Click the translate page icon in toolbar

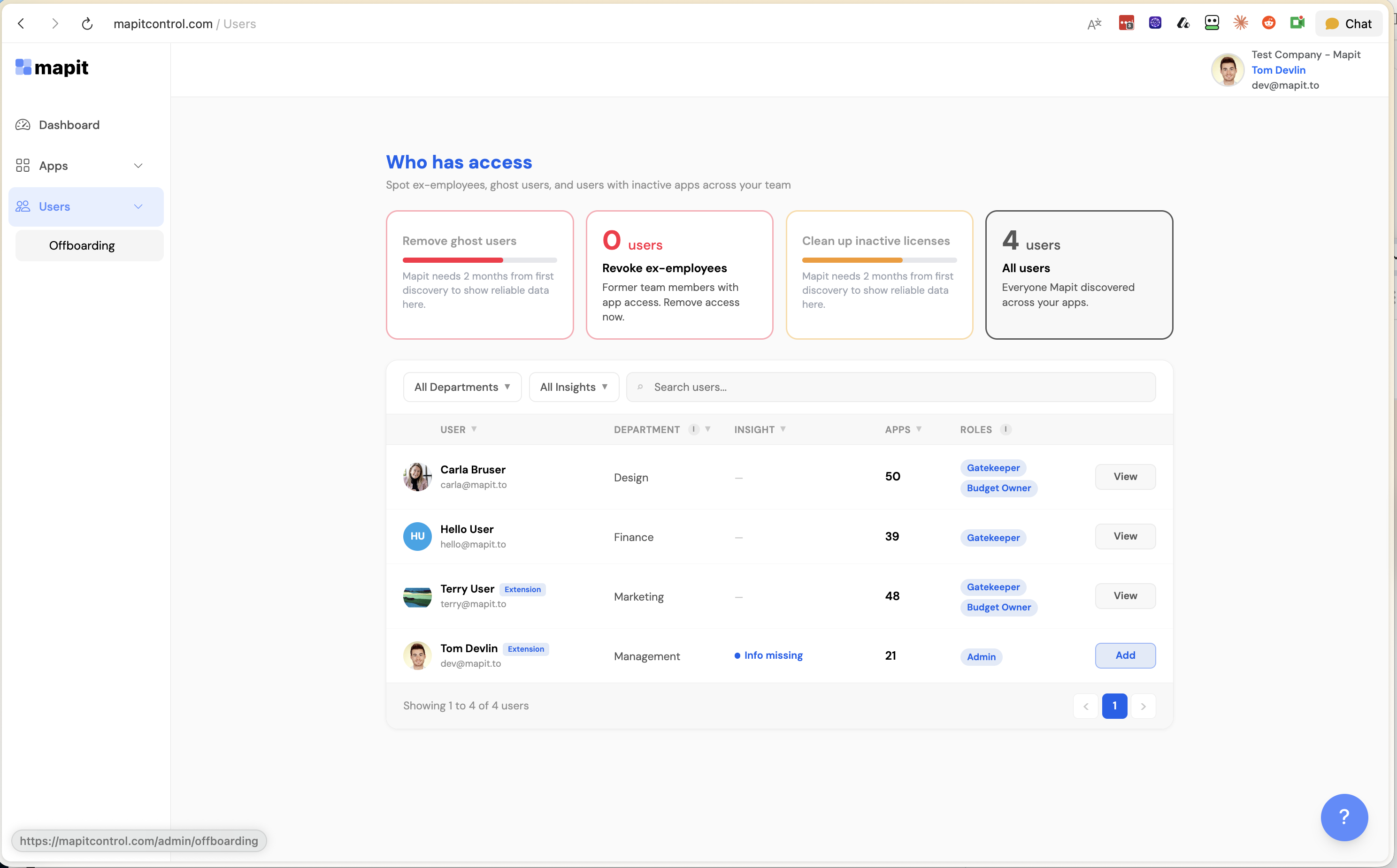pyautogui.click(x=1094, y=23)
